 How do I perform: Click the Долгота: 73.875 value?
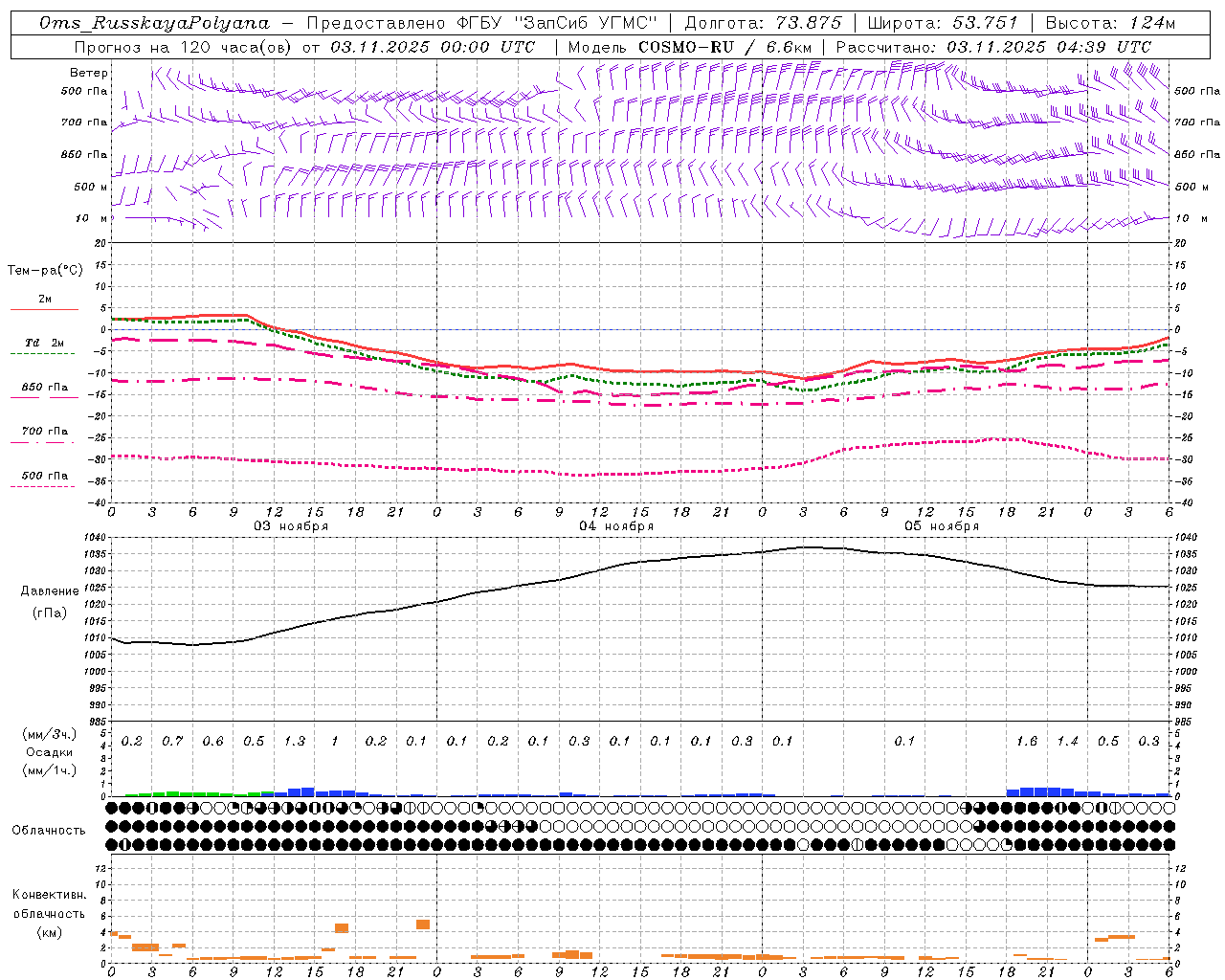click(x=763, y=23)
